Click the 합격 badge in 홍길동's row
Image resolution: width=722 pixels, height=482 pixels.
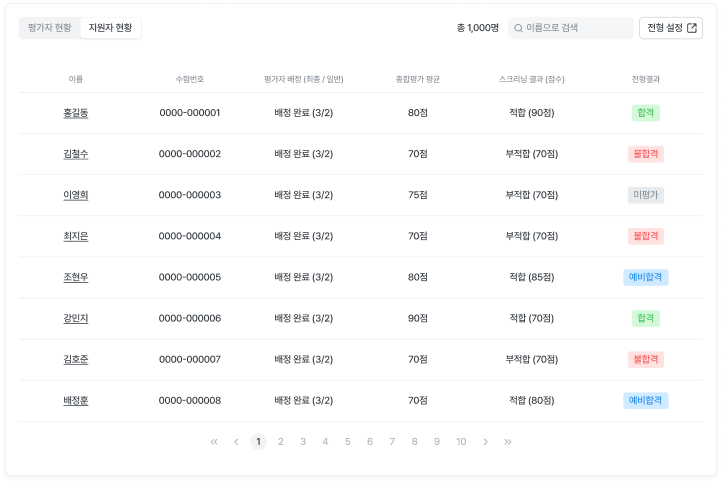646,113
